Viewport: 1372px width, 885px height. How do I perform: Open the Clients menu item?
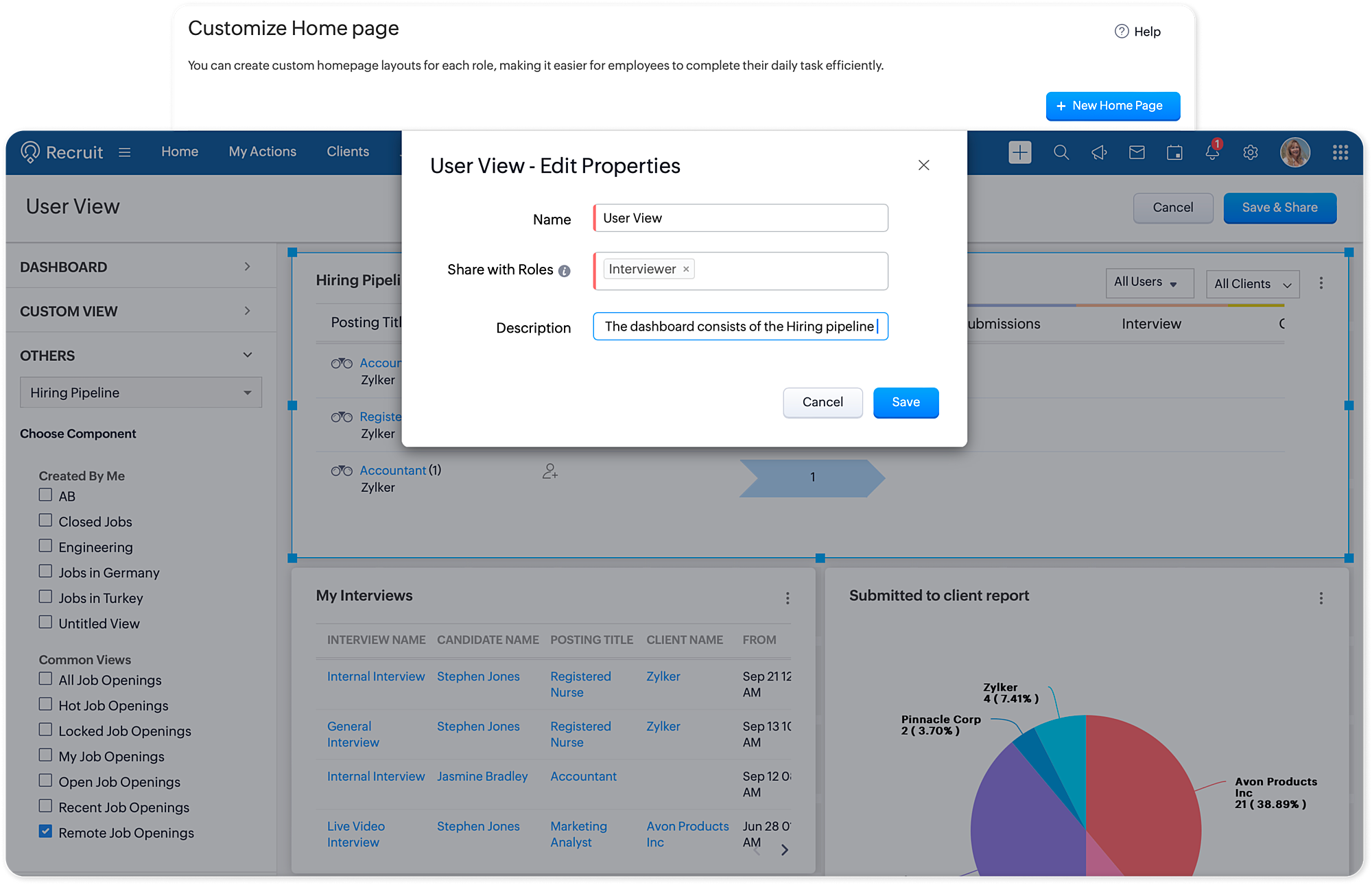tap(347, 152)
